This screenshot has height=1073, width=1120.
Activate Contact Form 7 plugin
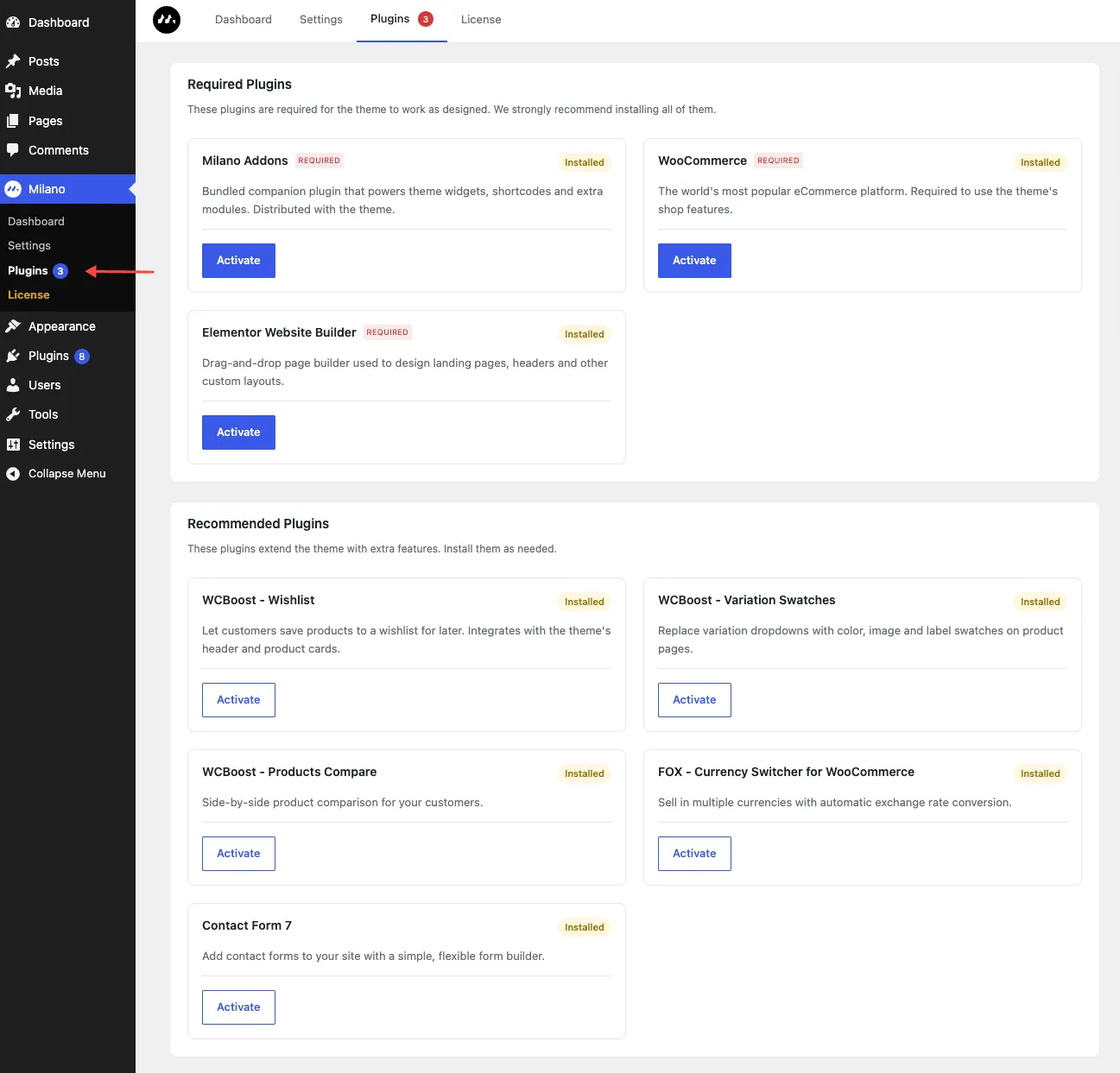click(238, 1007)
